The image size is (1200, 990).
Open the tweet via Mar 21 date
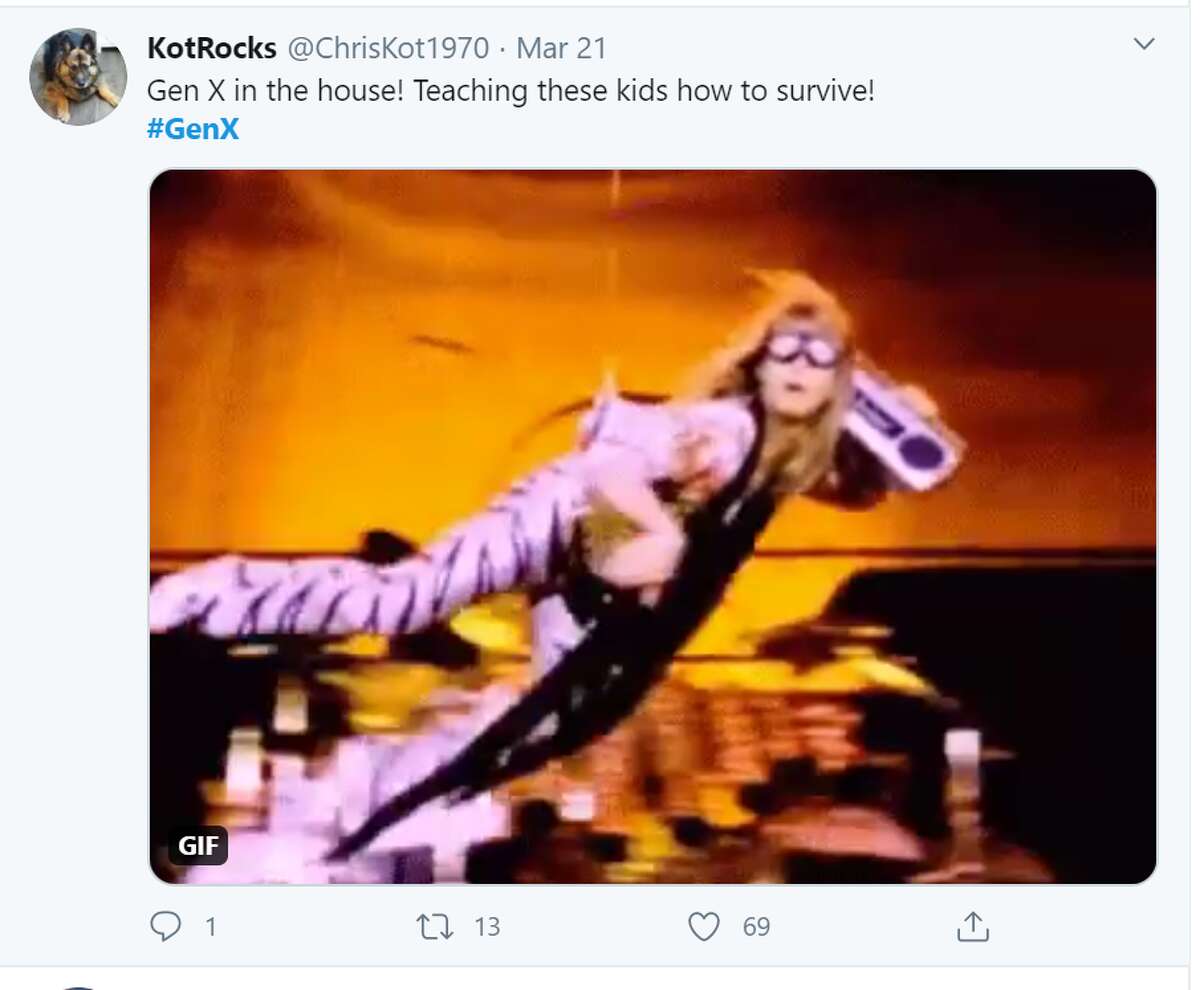coord(562,47)
